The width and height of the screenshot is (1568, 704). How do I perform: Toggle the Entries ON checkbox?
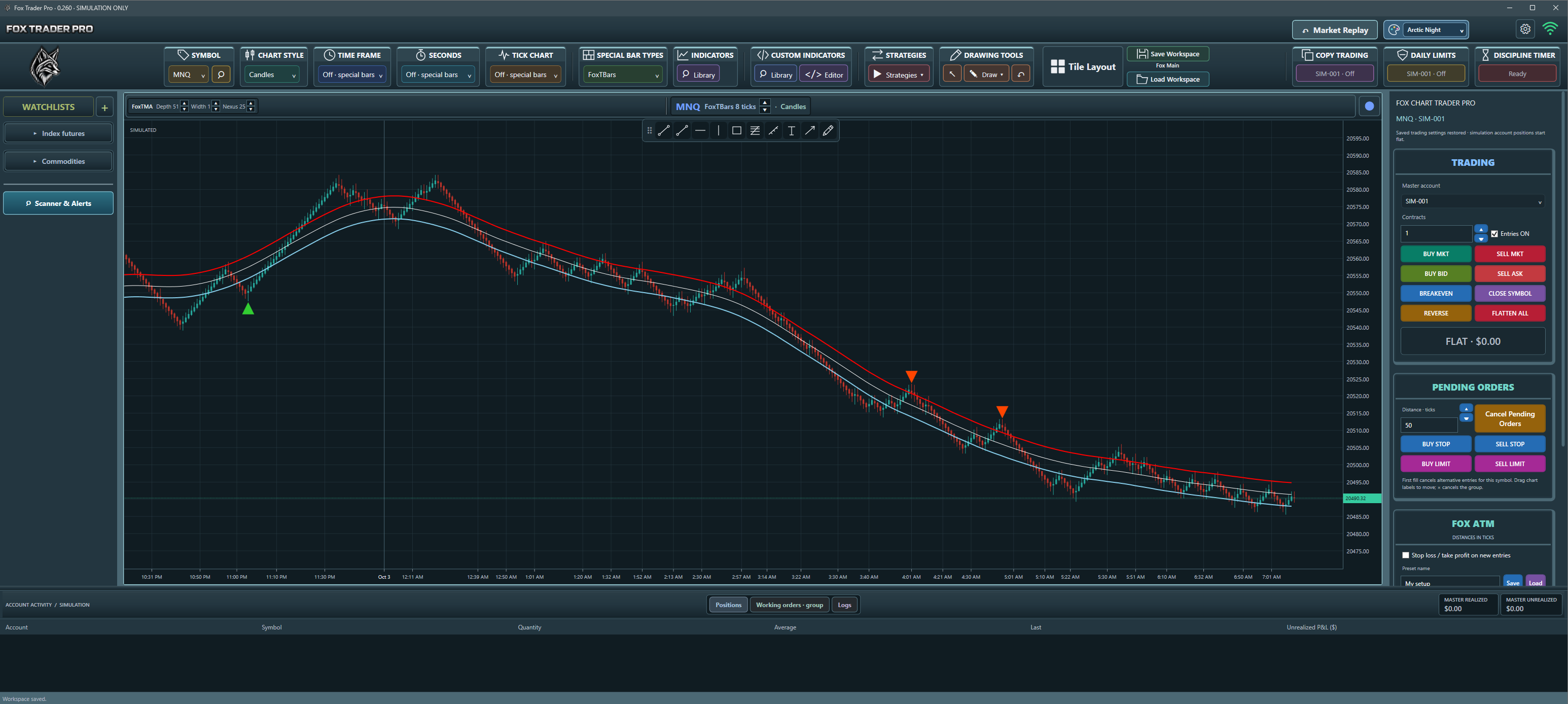(x=1494, y=234)
